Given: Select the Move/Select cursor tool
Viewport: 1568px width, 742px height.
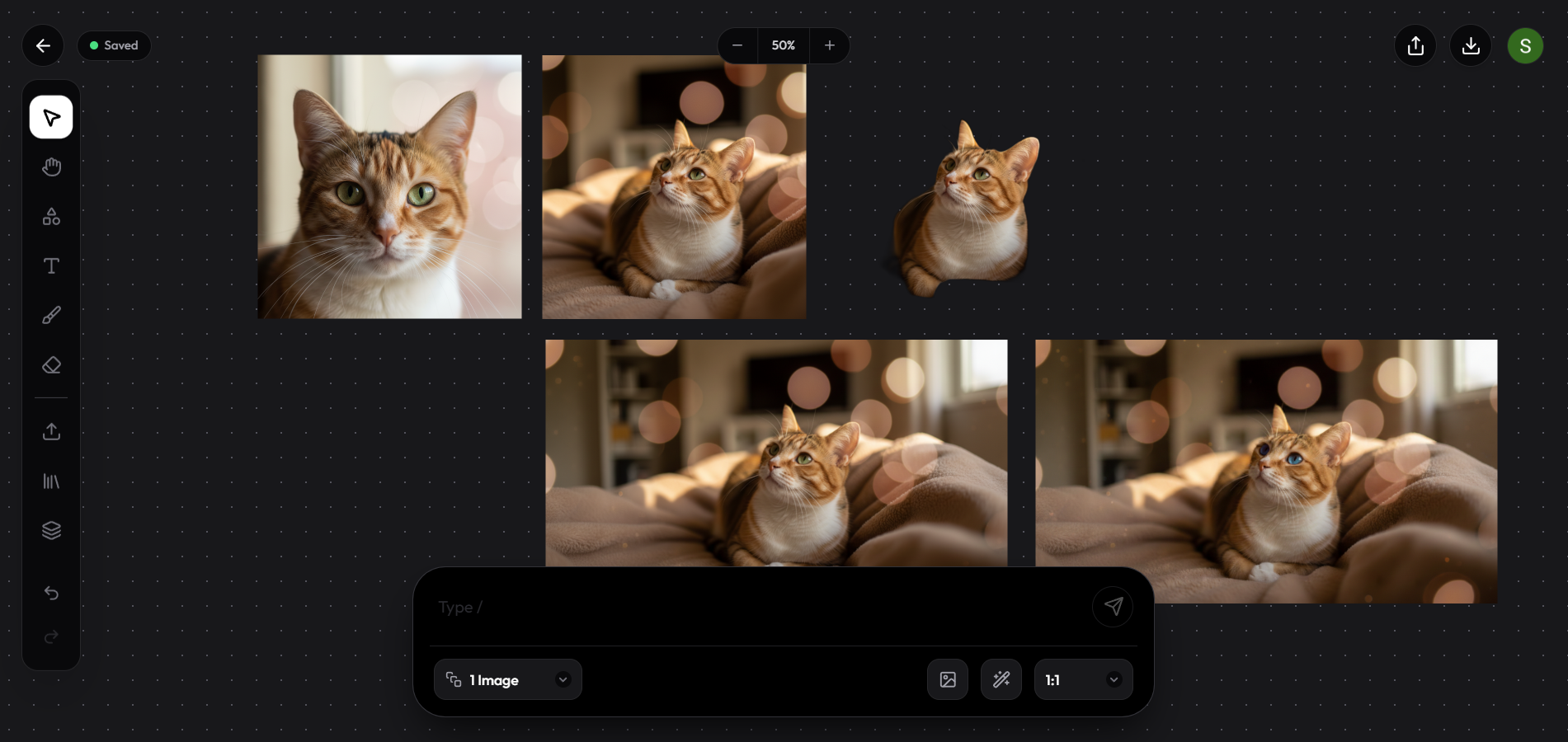Looking at the screenshot, I should point(51,116).
